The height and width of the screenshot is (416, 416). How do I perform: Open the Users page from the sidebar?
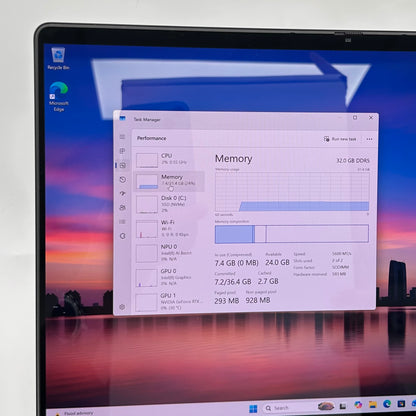click(123, 208)
